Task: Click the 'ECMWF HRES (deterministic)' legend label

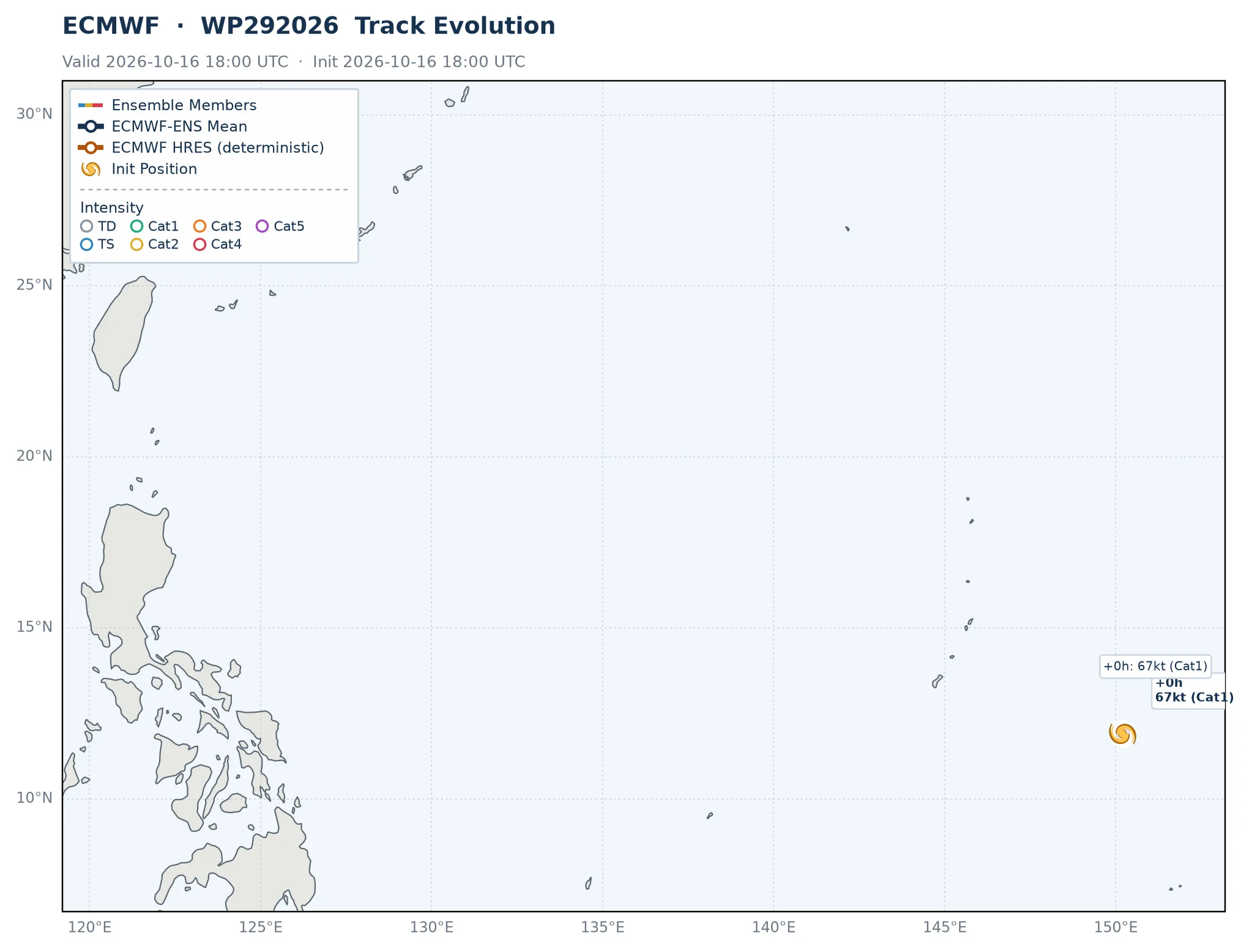Action: point(218,148)
